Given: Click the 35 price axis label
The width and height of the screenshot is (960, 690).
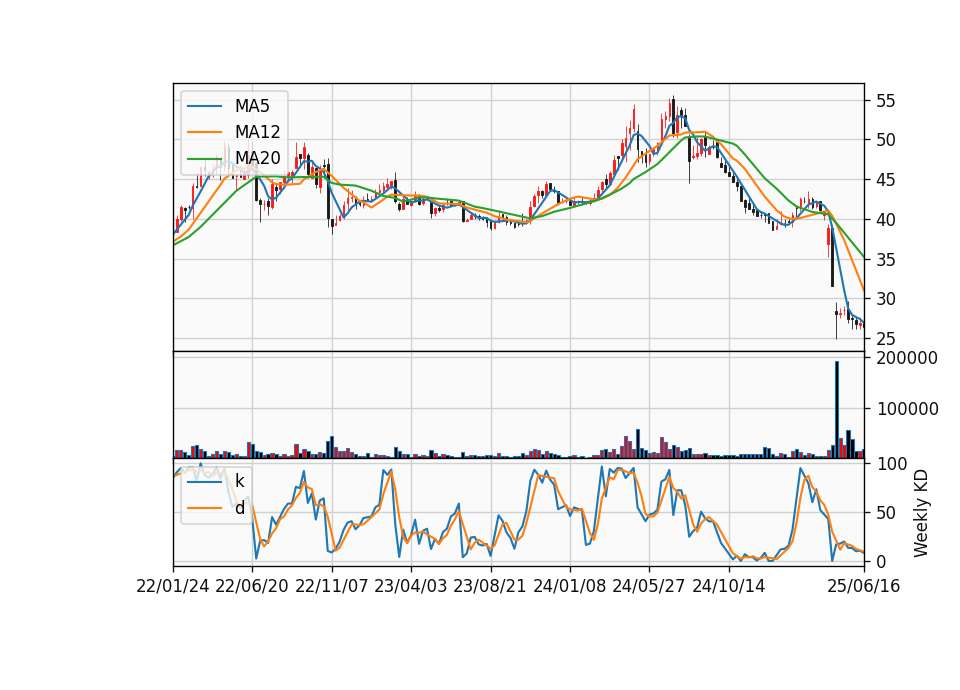Looking at the screenshot, I should (885, 260).
